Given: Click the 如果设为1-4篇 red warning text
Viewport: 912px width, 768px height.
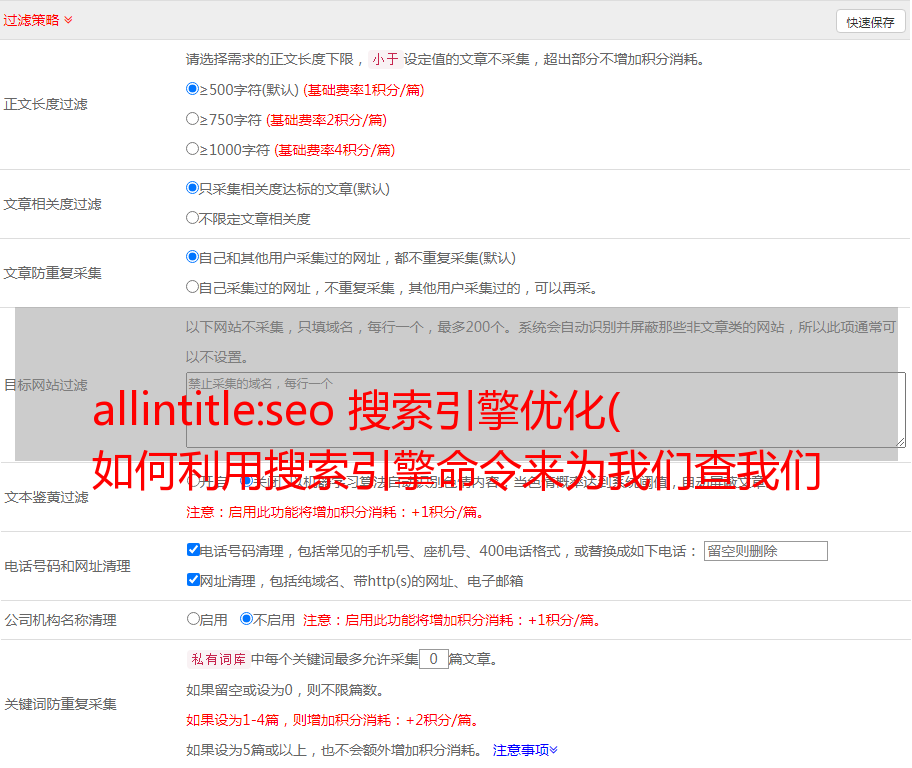Looking at the screenshot, I should coord(334,720).
